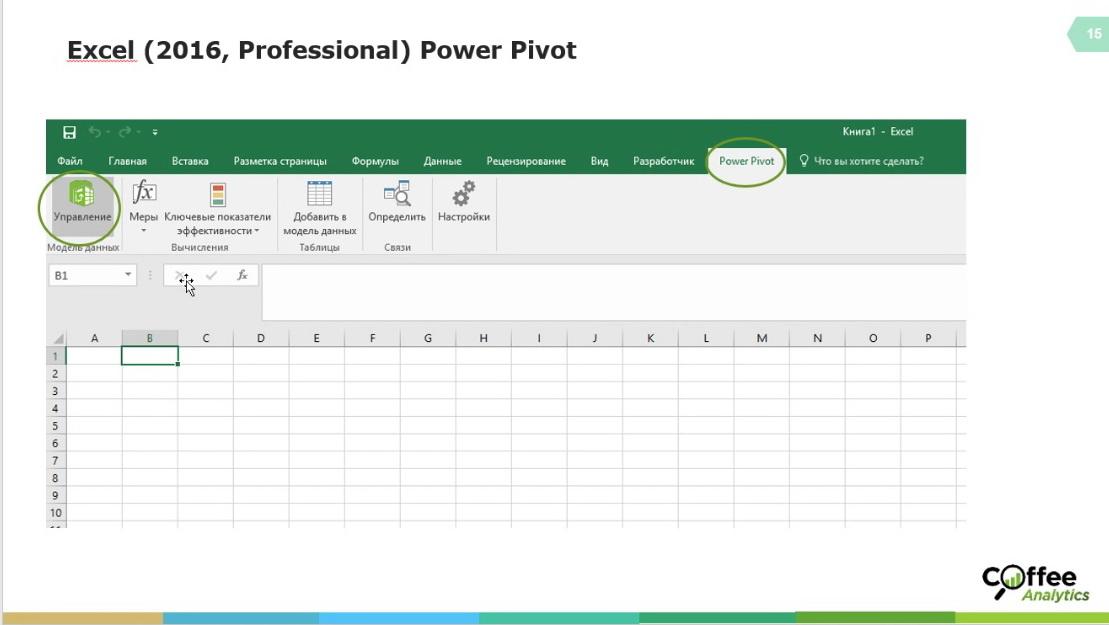The height and width of the screenshot is (625, 1109).
Task: Open the Данные ribbon tab
Action: 442,161
